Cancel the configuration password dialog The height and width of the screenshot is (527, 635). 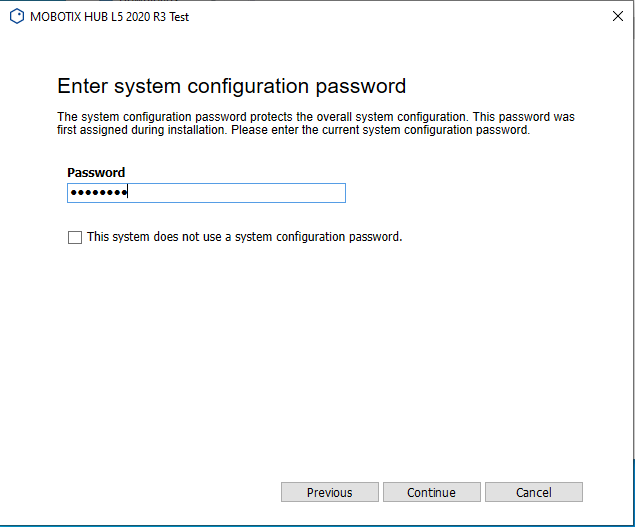533,492
